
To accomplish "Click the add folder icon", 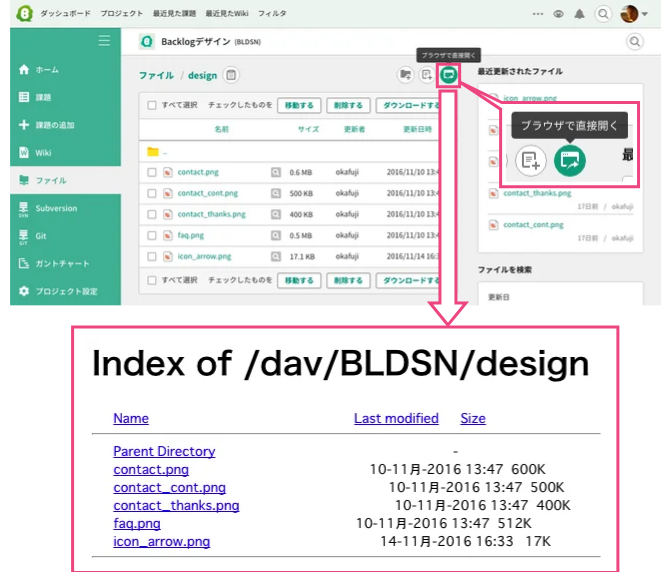I will 406,75.
